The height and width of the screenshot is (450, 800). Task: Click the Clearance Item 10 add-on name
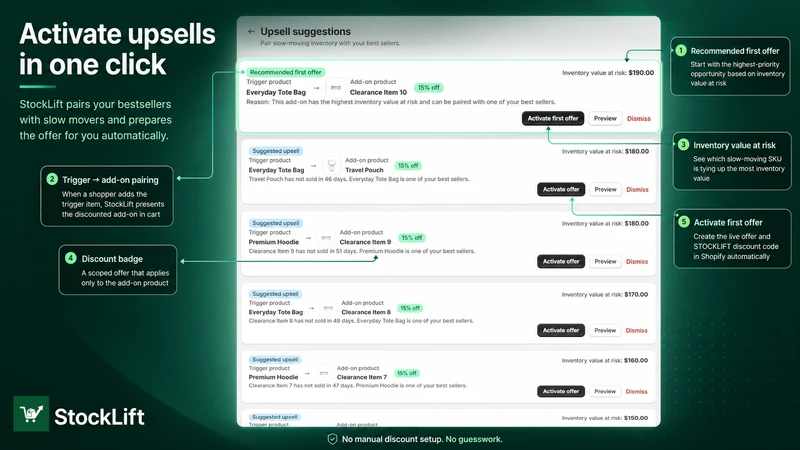[x=378, y=92]
